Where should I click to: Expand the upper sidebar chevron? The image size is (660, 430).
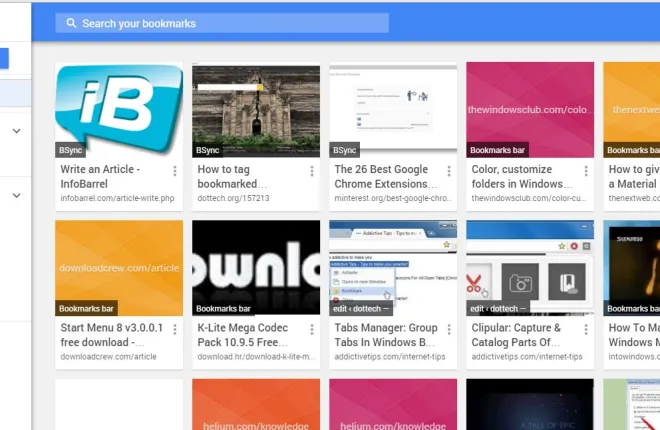click(x=16, y=131)
